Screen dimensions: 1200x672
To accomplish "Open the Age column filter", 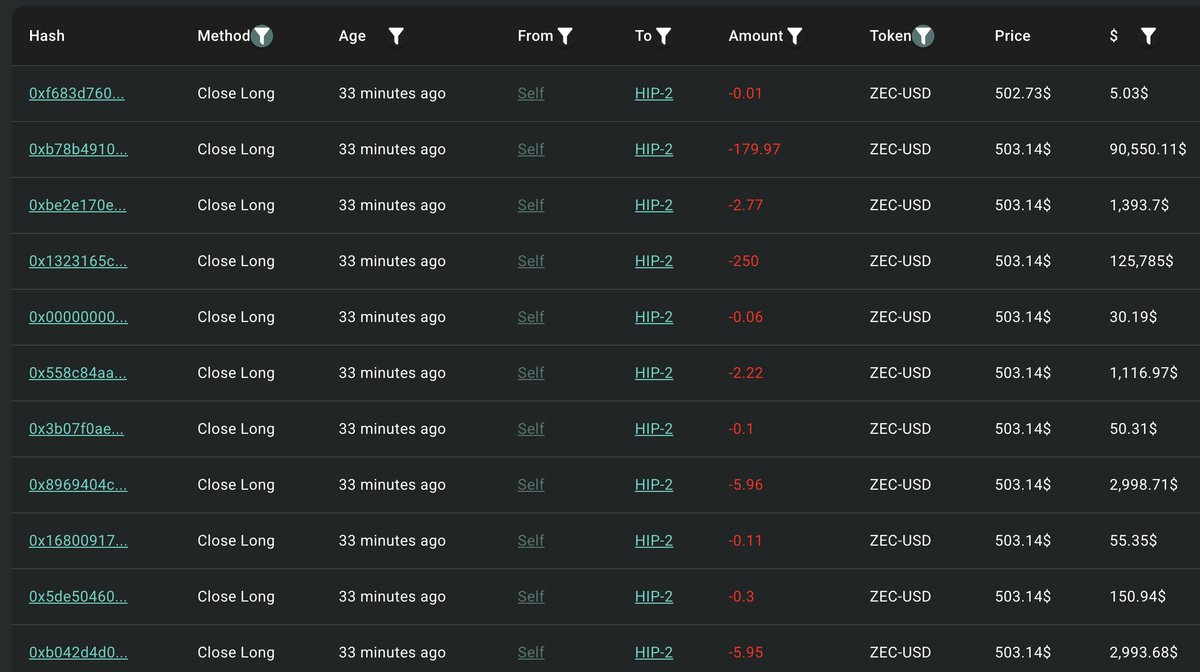I will pos(396,36).
